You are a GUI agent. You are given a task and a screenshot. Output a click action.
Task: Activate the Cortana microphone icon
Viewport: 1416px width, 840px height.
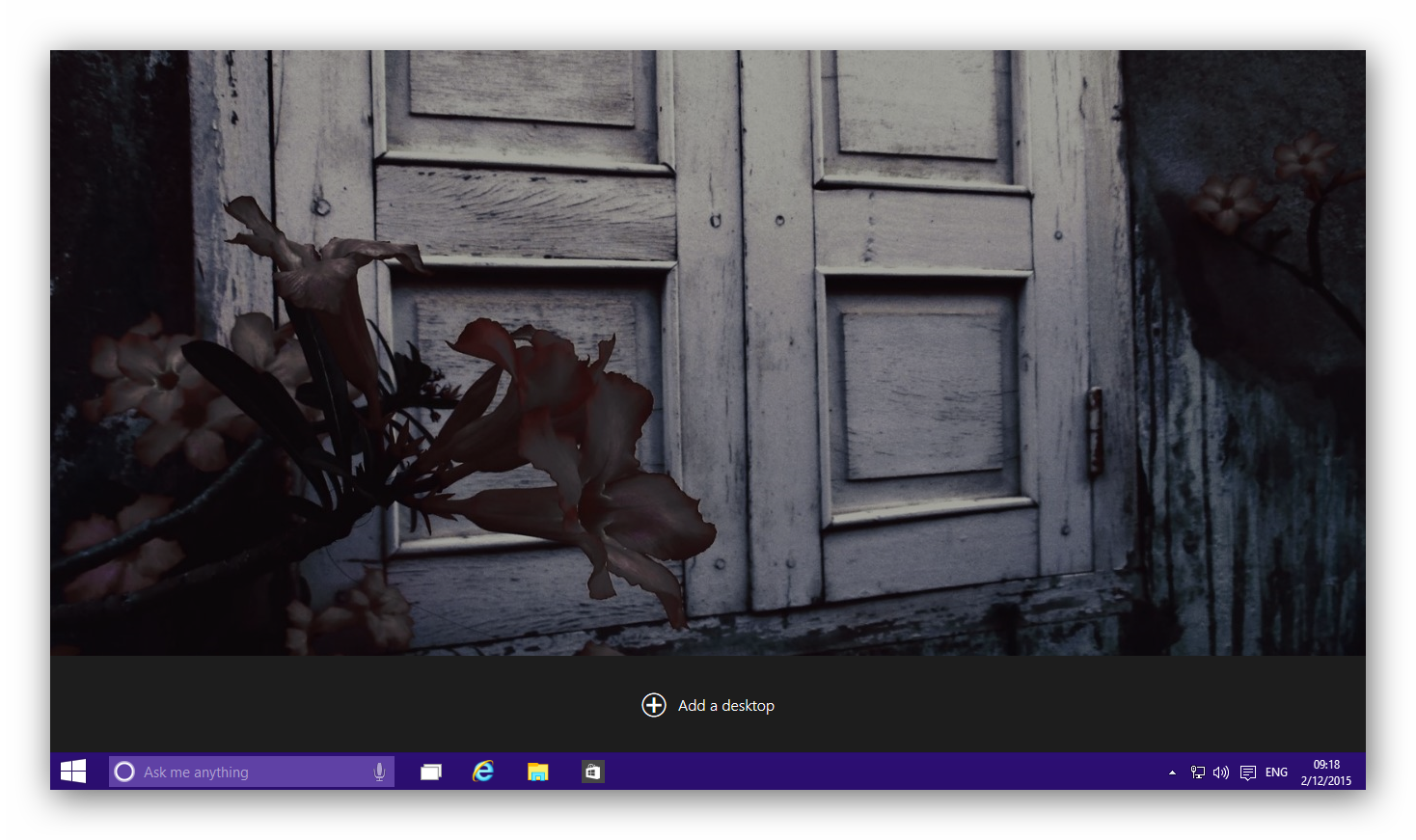[x=379, y=772]
